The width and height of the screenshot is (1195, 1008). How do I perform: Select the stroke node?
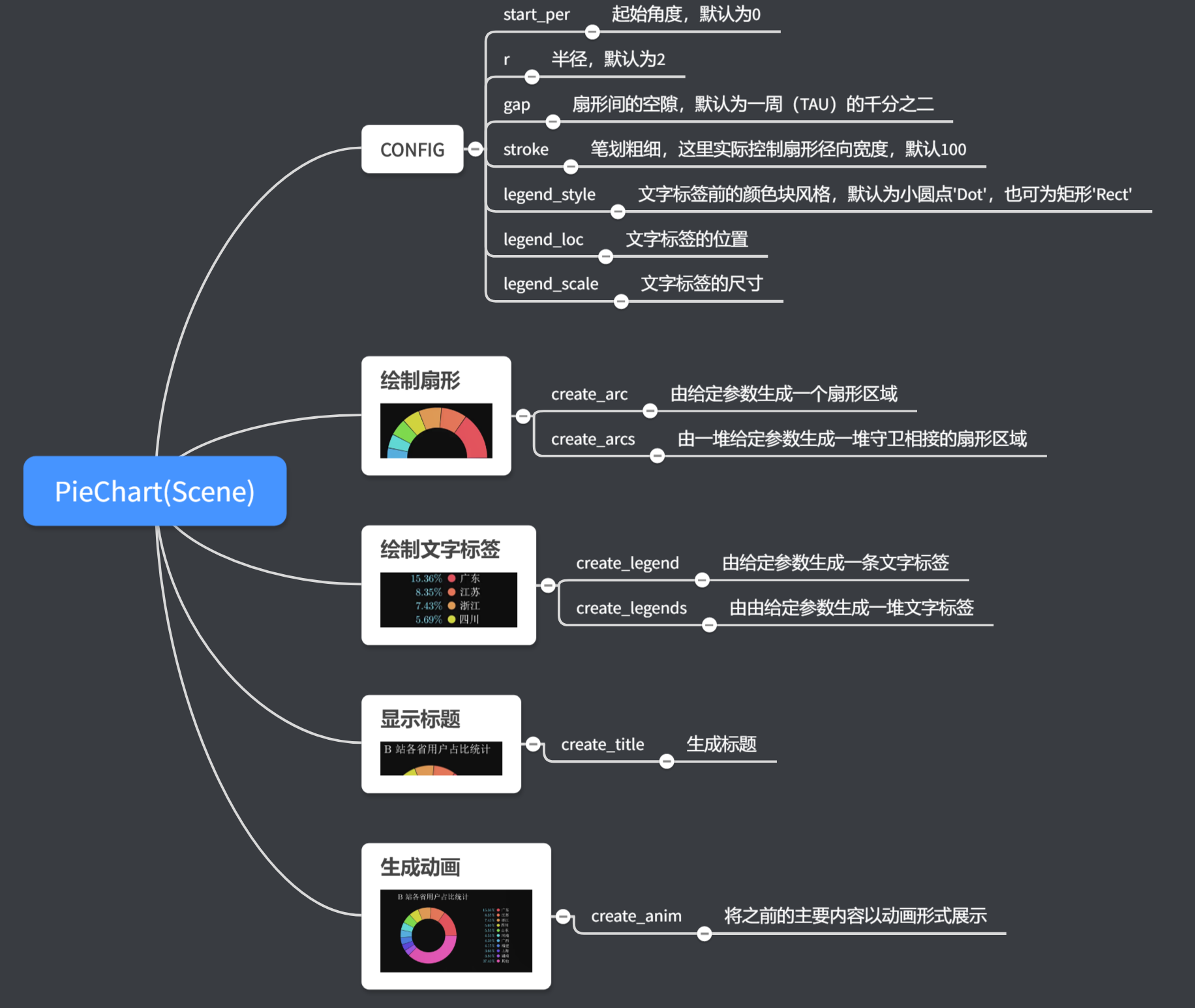pyautogui.click(x=526, y=149)
